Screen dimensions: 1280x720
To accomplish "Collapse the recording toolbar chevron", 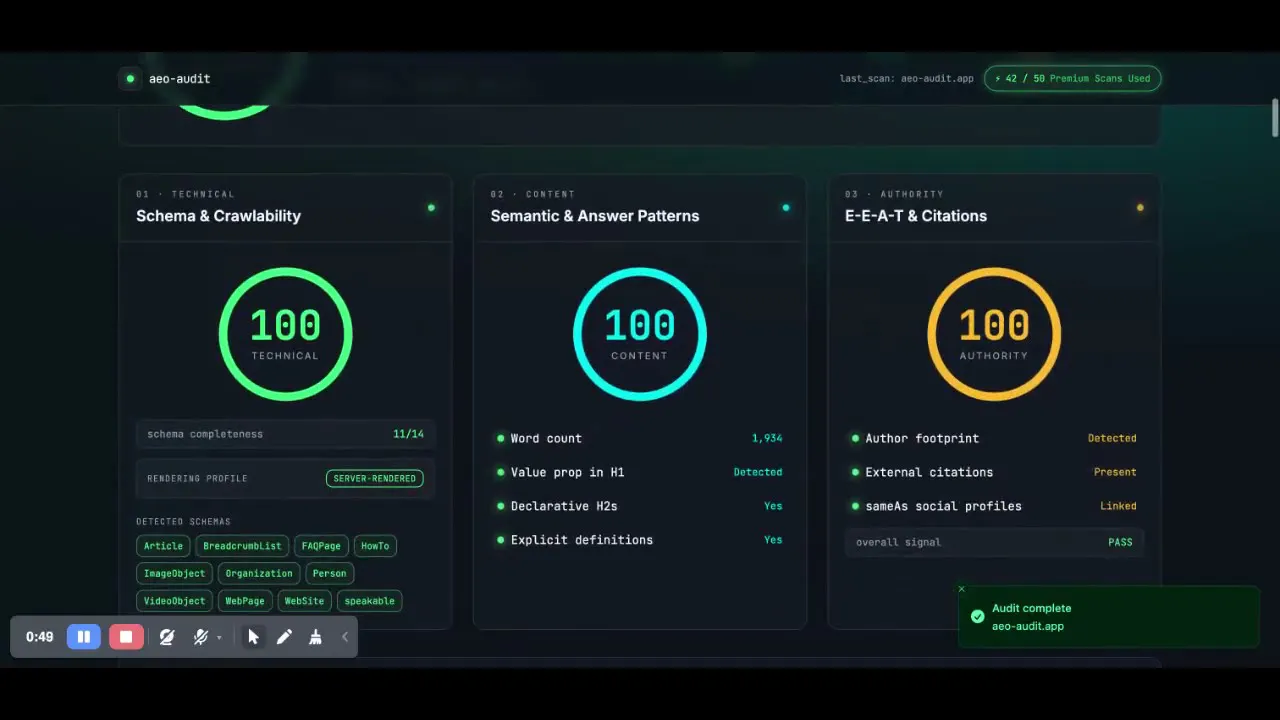I will tap(345, 637).
